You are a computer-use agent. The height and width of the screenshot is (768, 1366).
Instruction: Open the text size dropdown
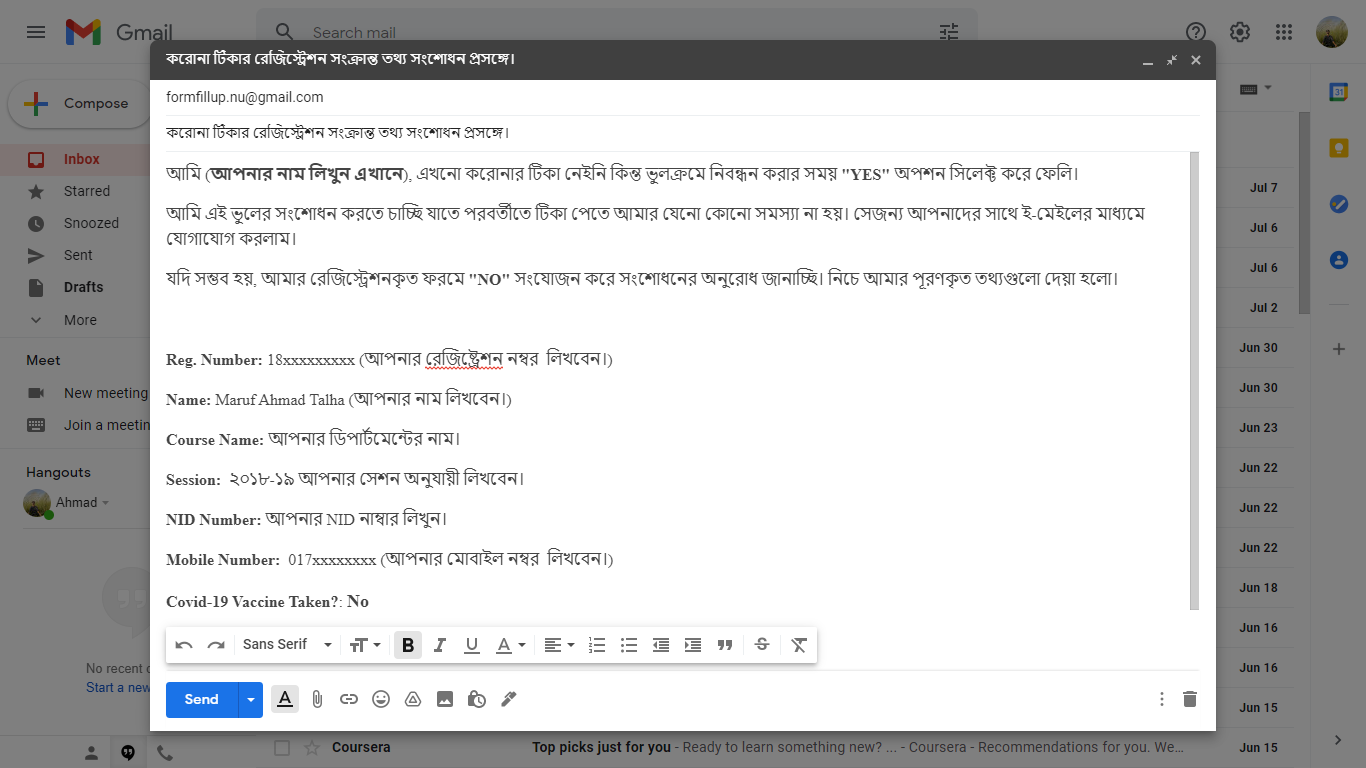365,645
